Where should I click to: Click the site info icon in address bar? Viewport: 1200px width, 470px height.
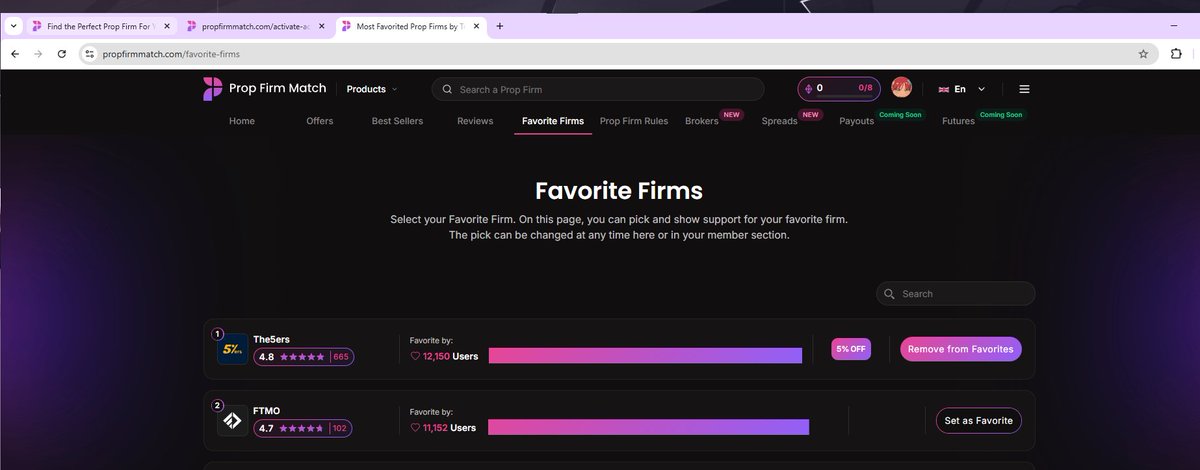point(89,53)
